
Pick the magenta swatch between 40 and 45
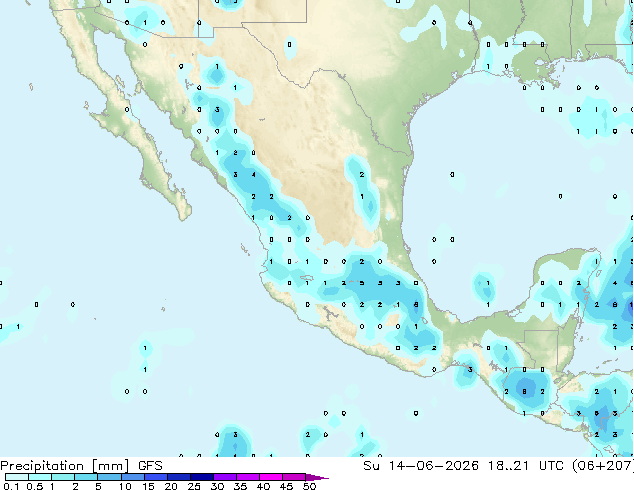[x=271, y=477]
